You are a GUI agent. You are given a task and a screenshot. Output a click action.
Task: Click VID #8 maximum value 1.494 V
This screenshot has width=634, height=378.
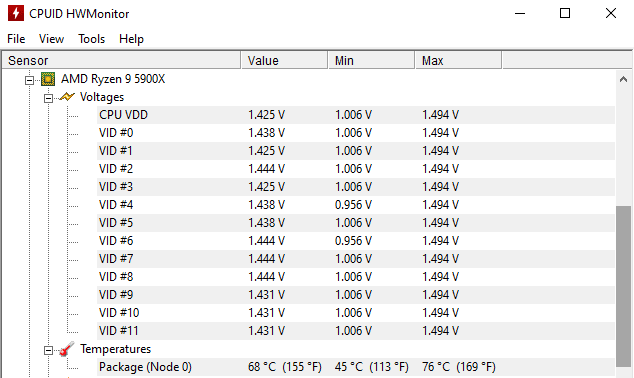440,277
